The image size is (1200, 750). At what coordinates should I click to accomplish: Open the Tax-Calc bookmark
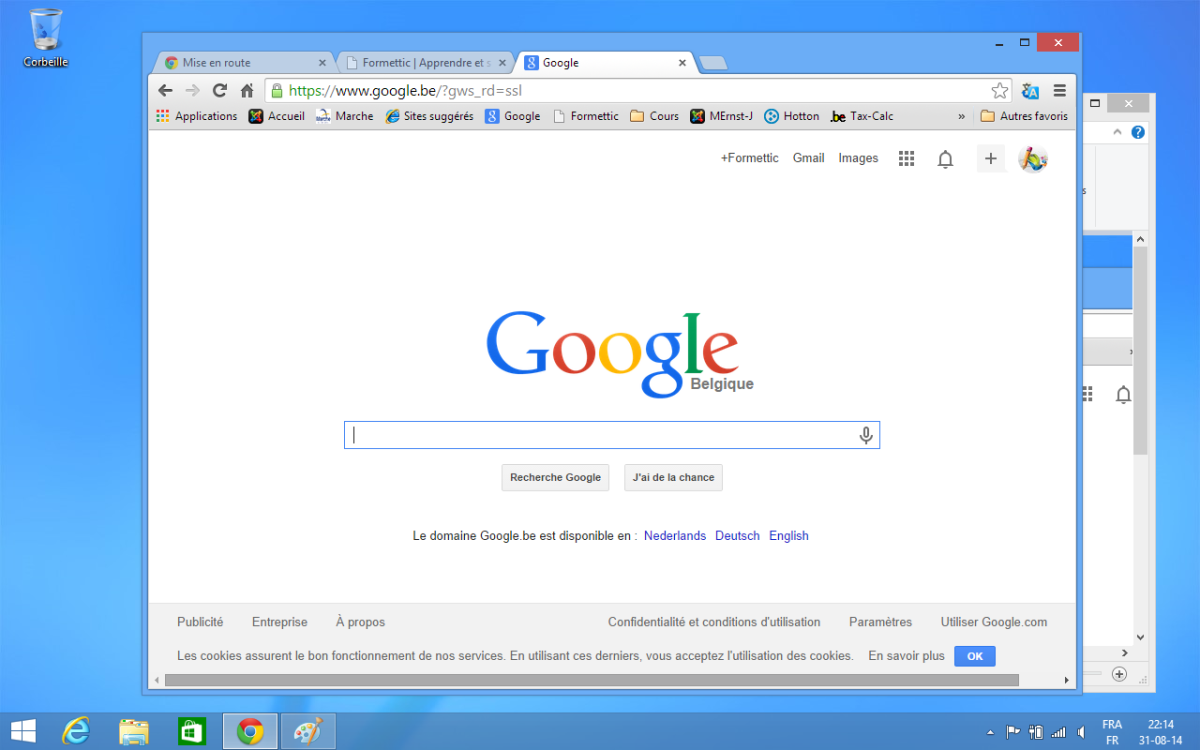point(862,116)
